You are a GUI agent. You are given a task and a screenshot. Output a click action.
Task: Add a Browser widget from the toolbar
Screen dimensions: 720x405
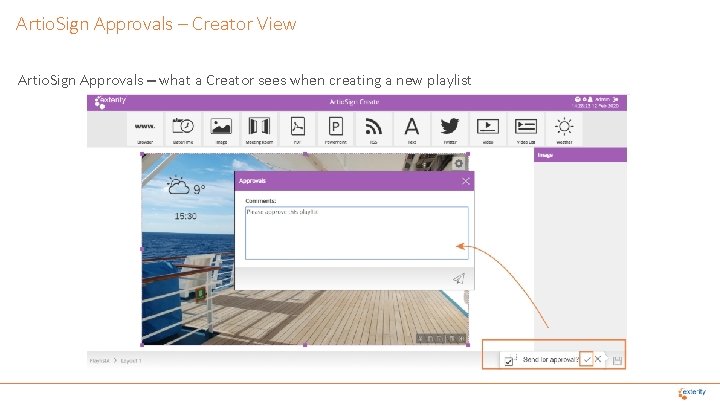[x=145, y=129]
